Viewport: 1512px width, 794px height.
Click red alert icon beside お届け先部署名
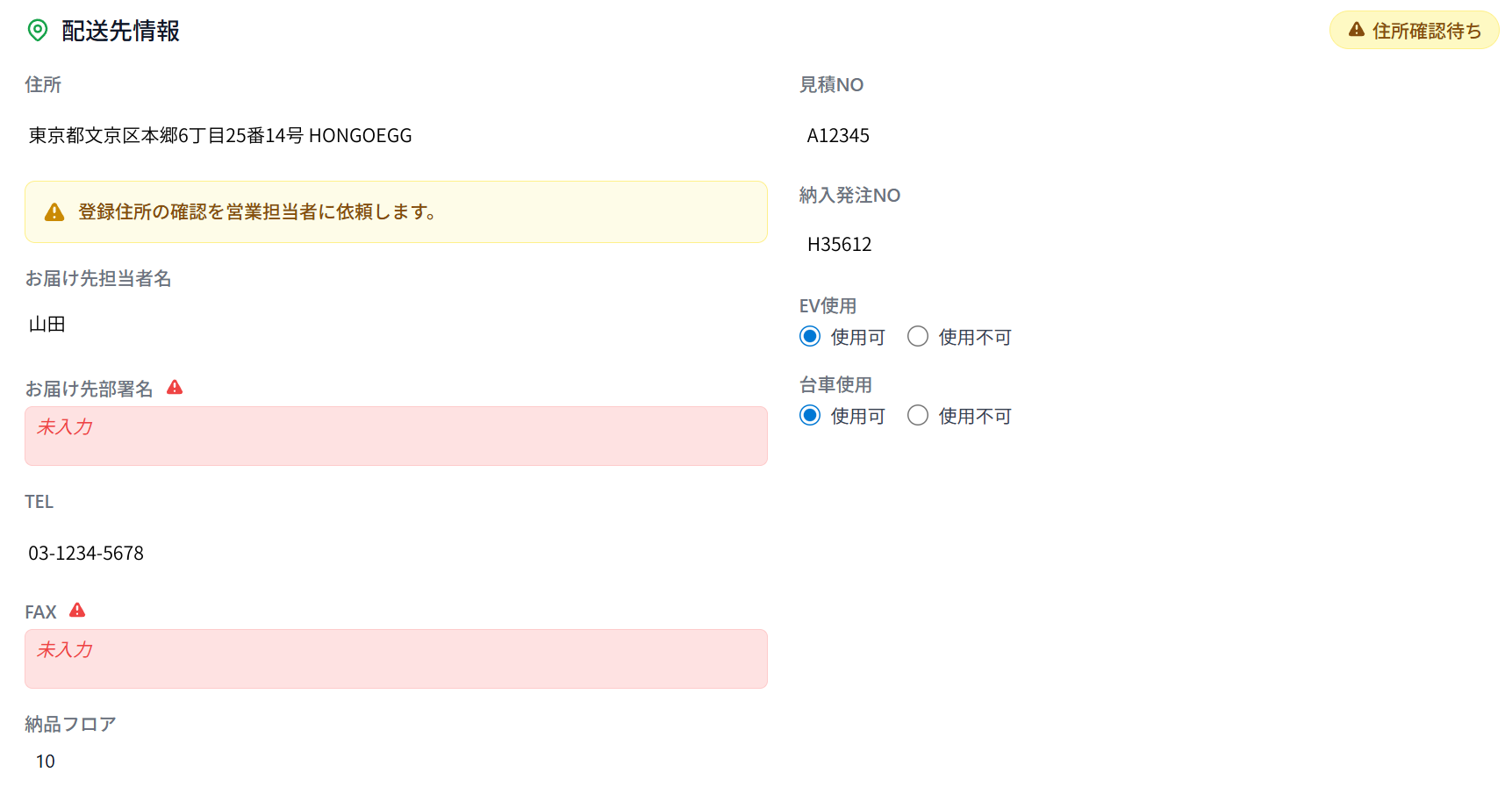point(175,388)
